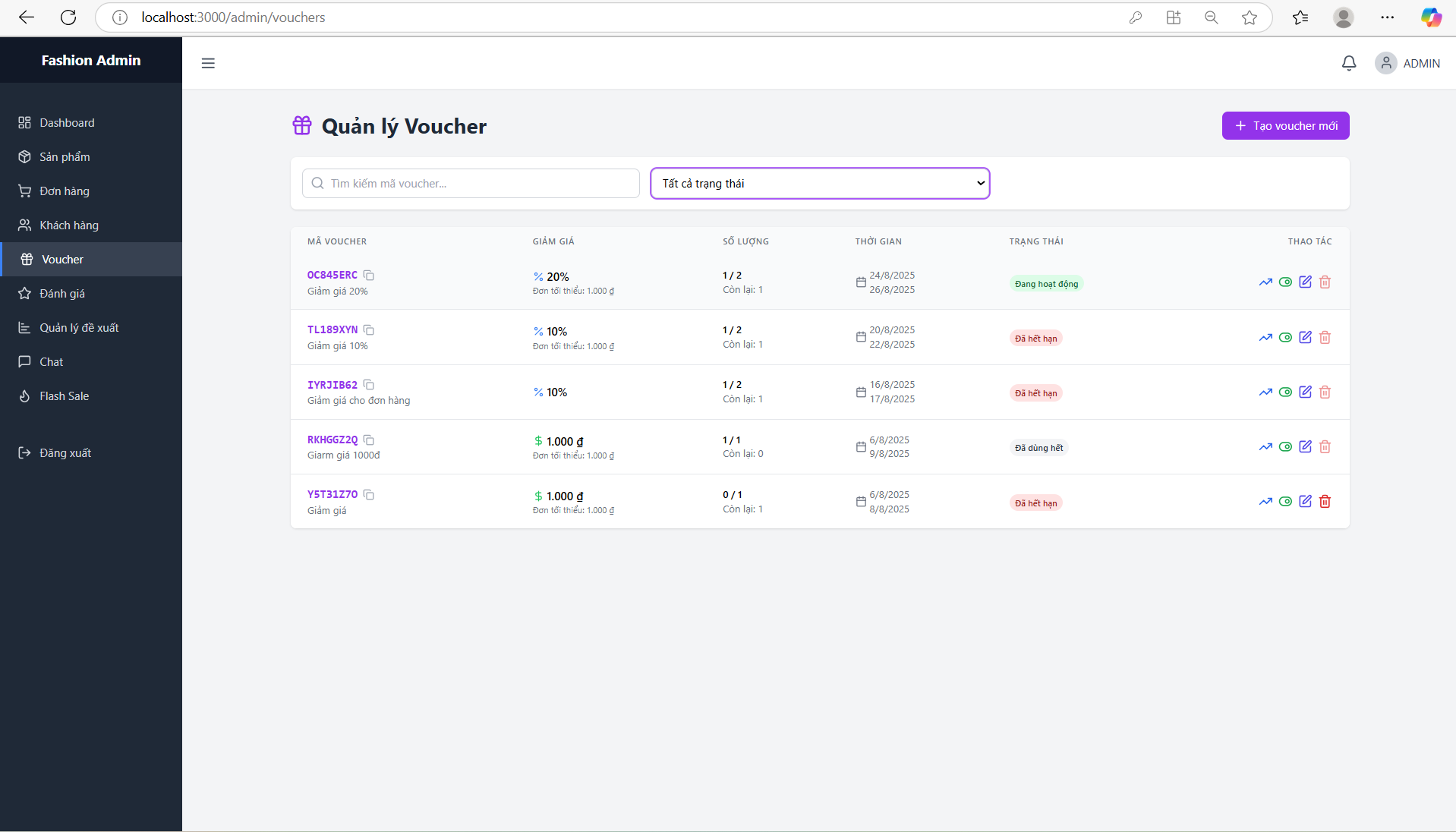Open Đánh giá section
1456x832 pixels.
tap(91, 294)
